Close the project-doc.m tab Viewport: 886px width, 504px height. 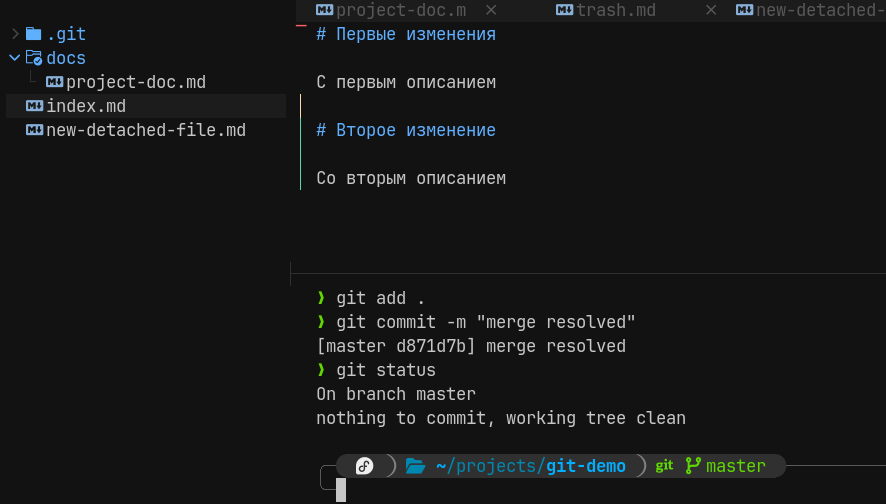[491, 10]
